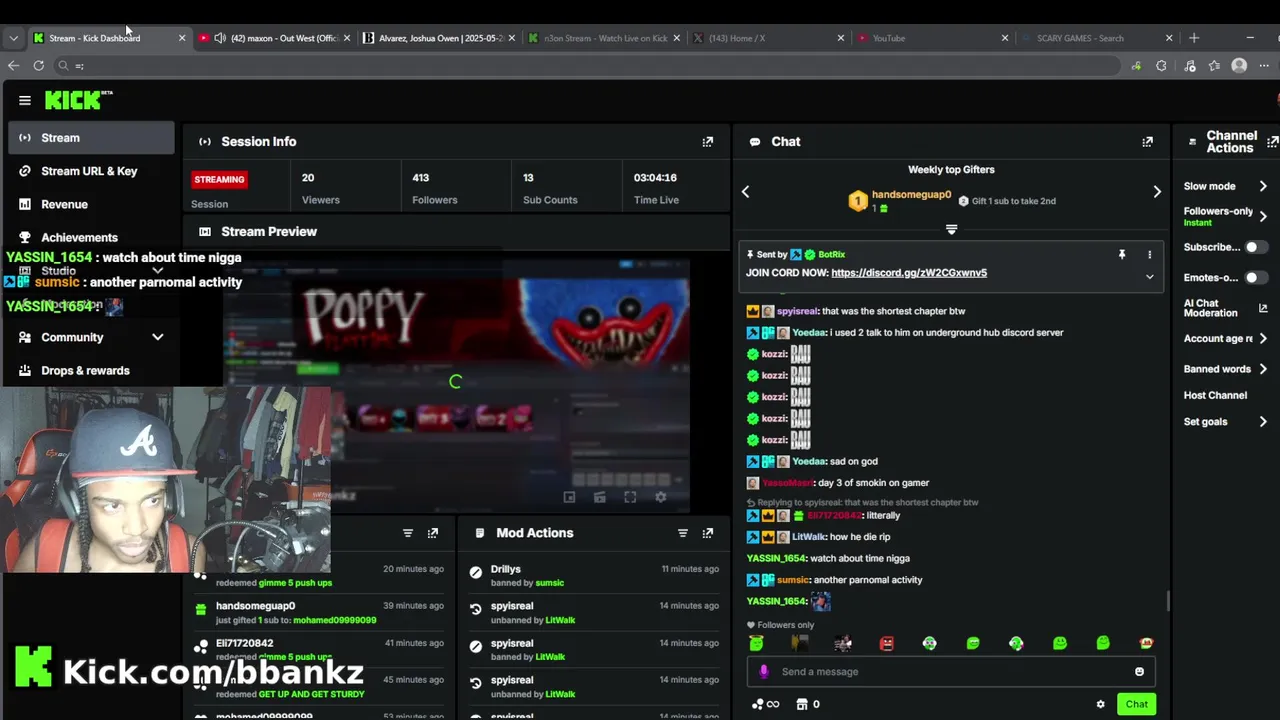This screenshot has height=720, width=1280.
Task: Filter the activity feed list
Action: coord(408,533)
